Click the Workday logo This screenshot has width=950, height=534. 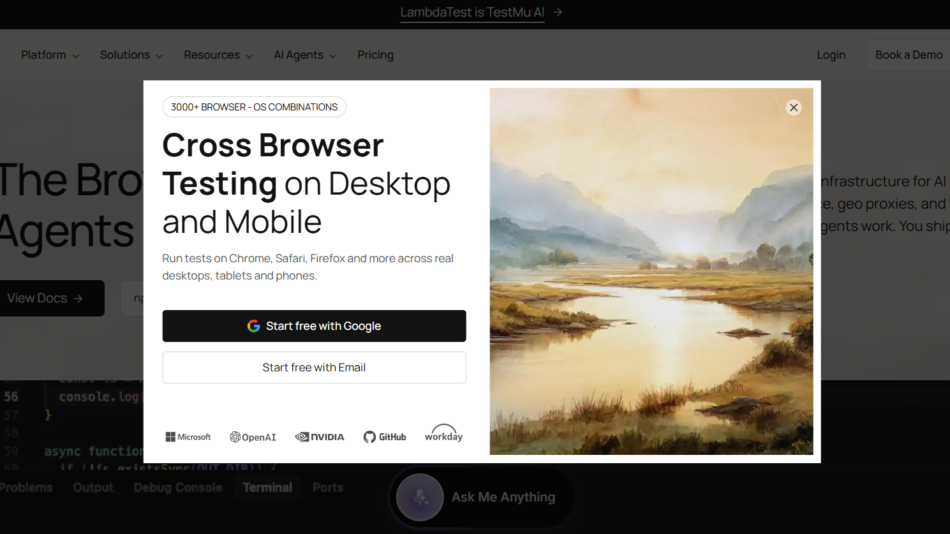(x=443, y=433)
